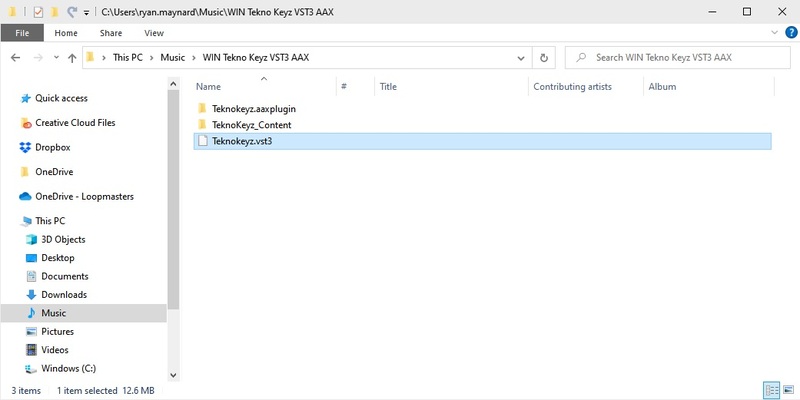Click the Forward navigation arrow
Image resolution: width=800 pixels, height=400 pixels.
(38, 58)
